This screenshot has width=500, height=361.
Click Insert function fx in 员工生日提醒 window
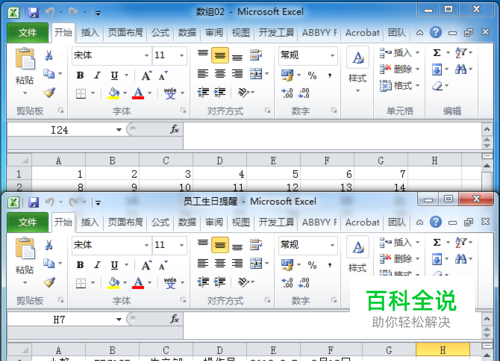click(174, 319)
